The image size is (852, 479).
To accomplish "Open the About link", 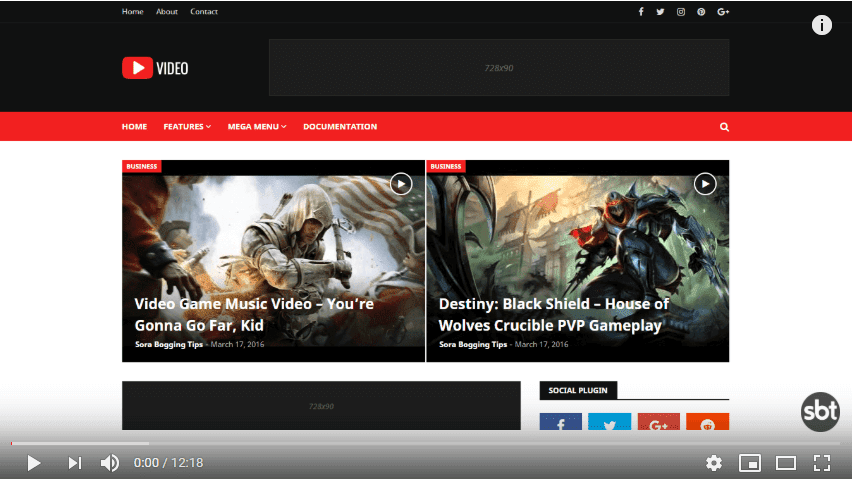I will [167, 11].
